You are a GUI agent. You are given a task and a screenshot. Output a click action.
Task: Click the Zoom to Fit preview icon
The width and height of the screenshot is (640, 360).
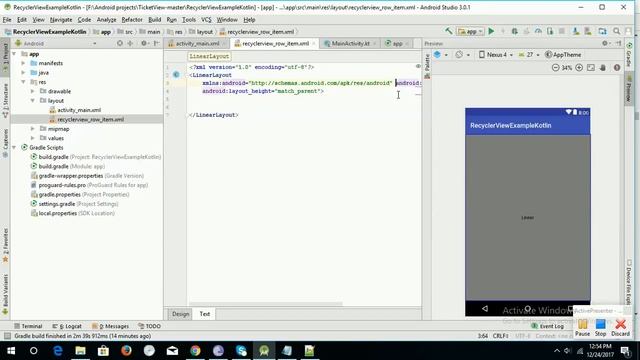[591, 68]
